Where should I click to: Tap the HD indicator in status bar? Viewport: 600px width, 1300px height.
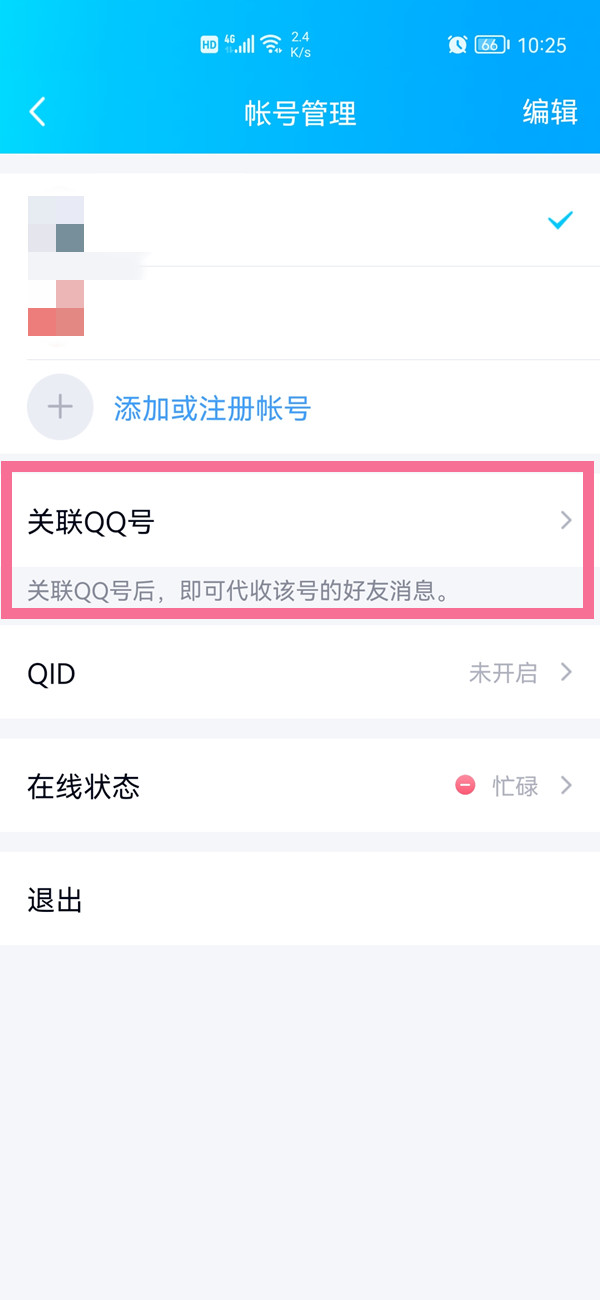point(209,44)
